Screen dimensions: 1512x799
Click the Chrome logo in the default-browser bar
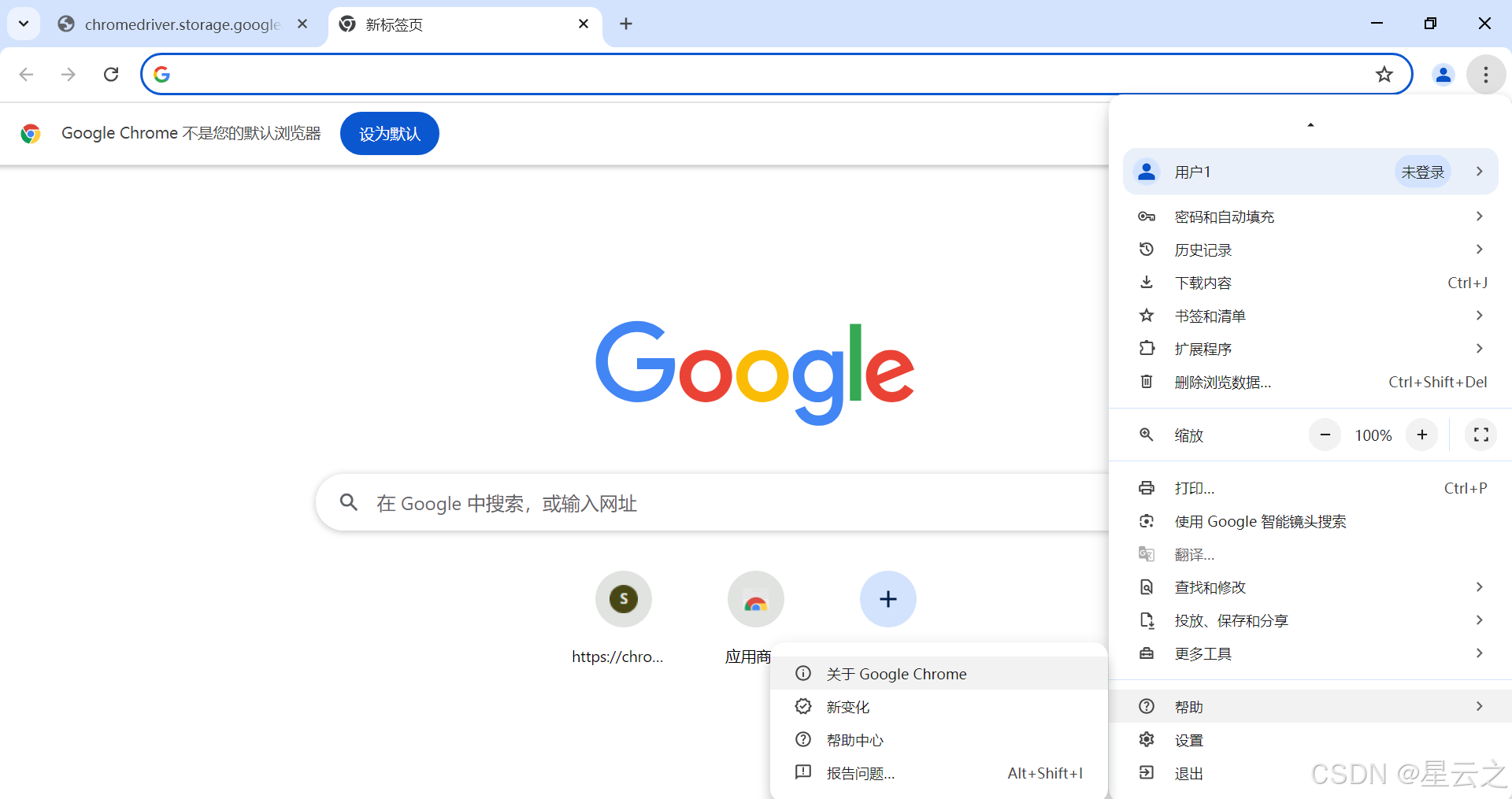point(31,134)
